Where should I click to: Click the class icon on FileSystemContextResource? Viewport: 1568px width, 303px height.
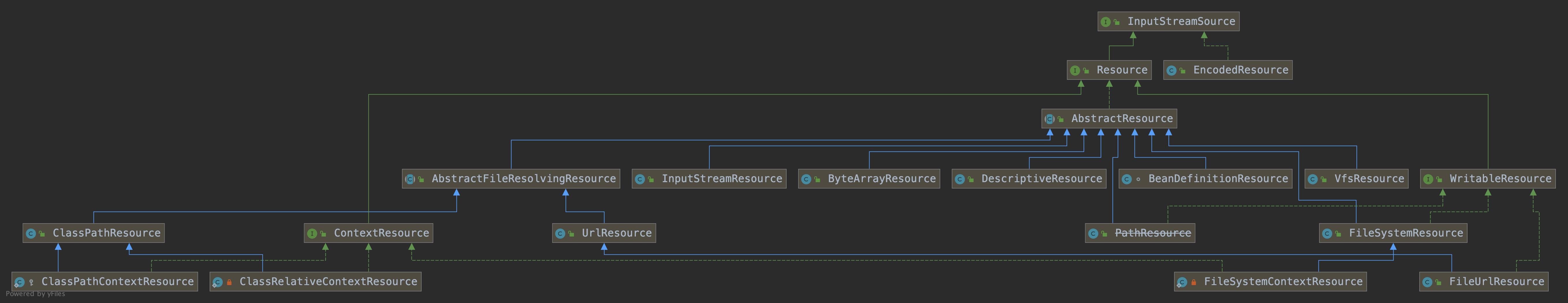(1182, 282)
